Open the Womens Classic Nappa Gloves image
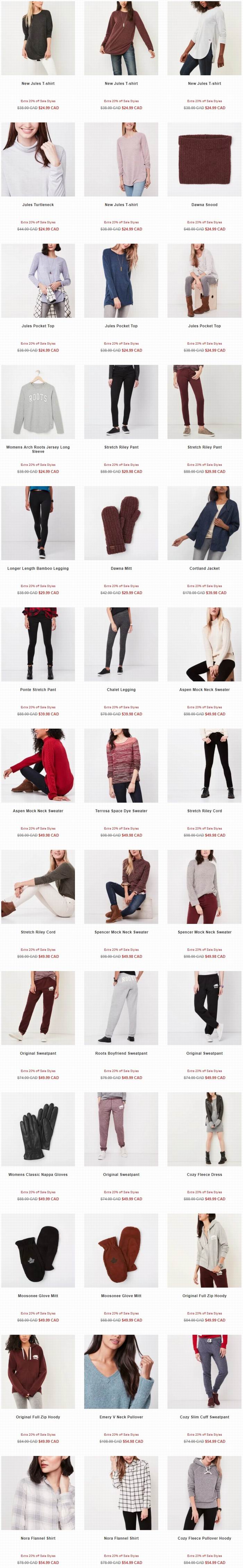The height and width of the screenshot is (1568, 243). tap(38, 1129)
